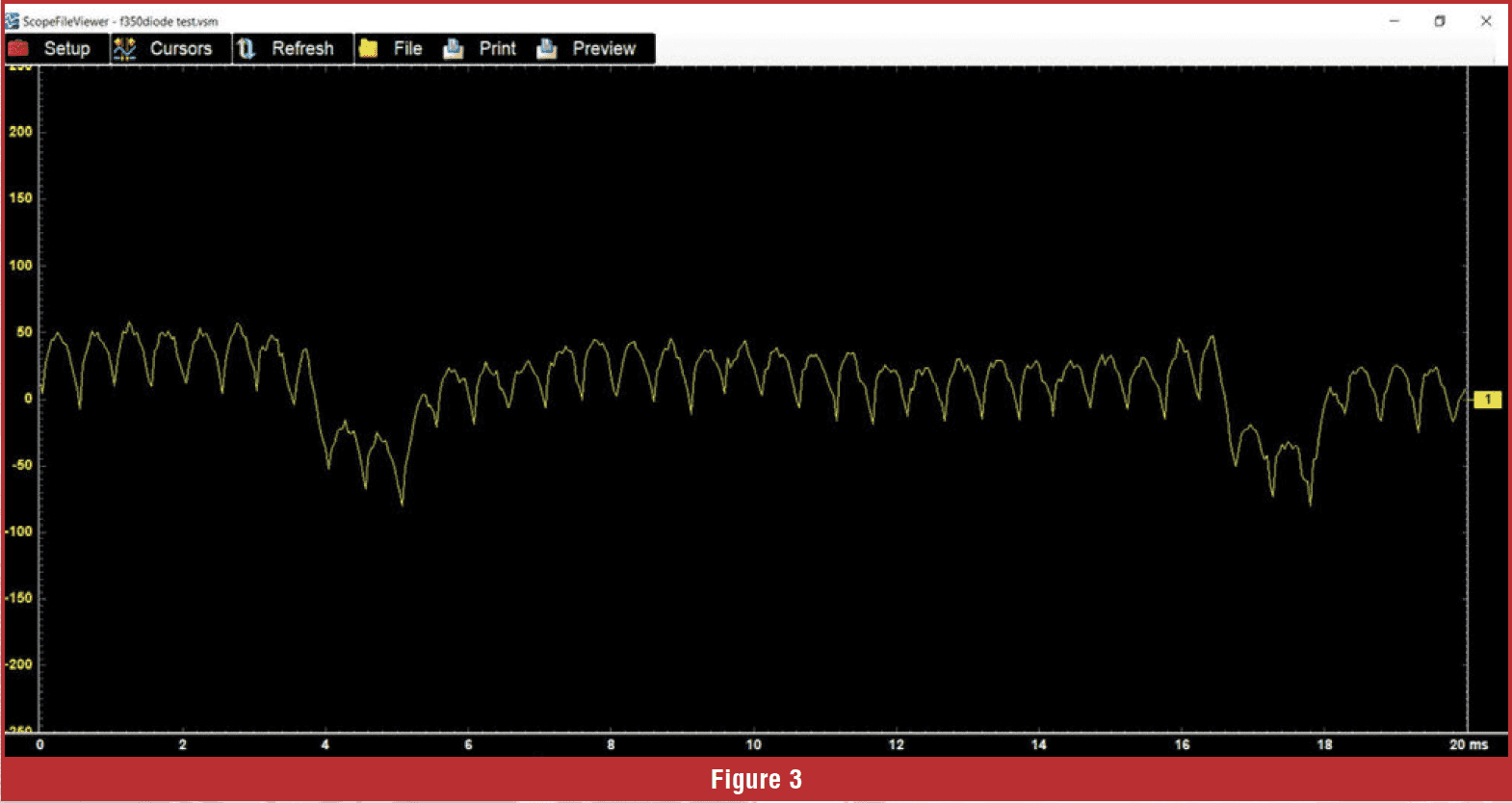Choose the Preview text label
The width and height of the screenshot is (1512, 803).
point(604,48)
